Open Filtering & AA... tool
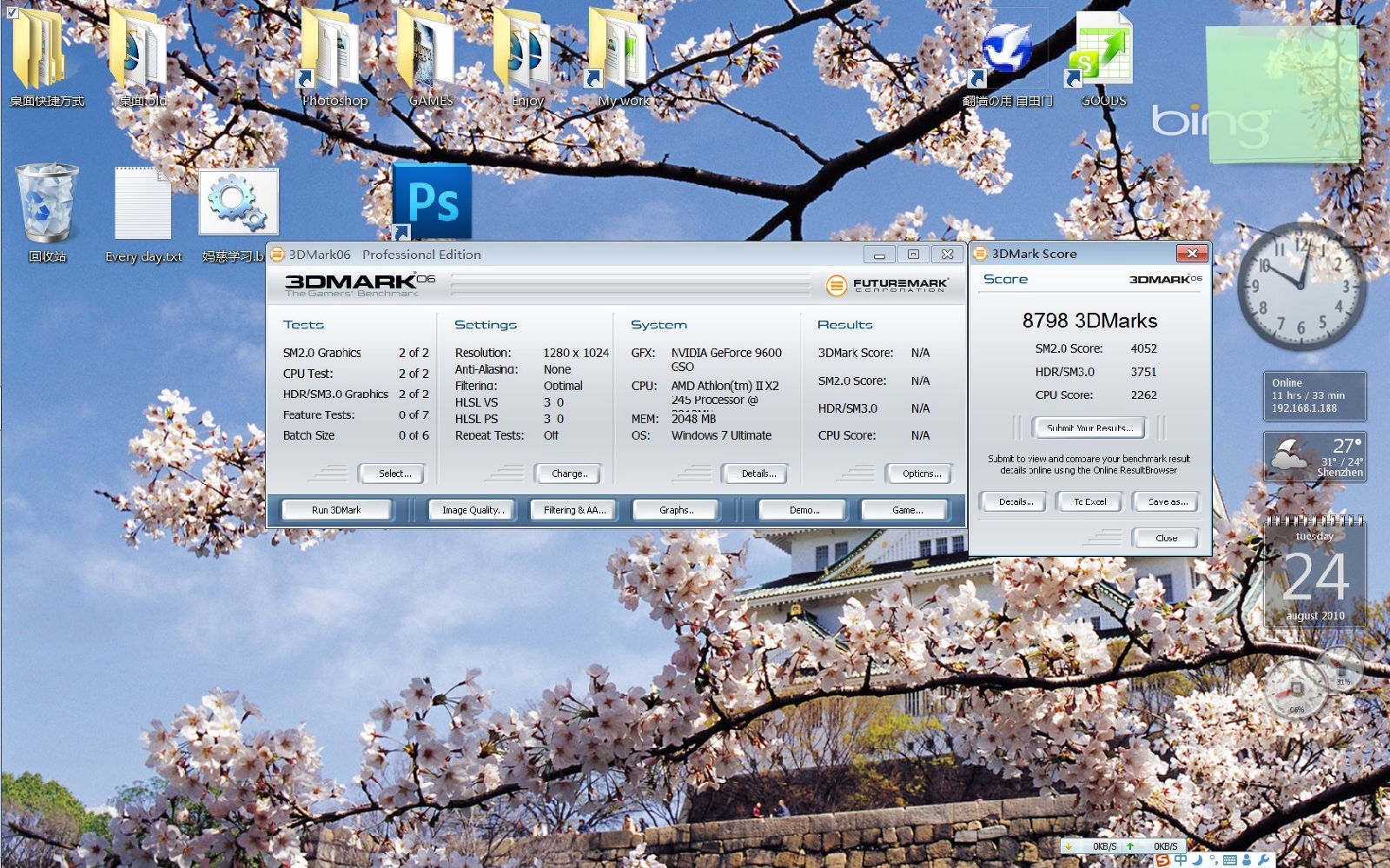Screen dimensions: 1390x868 pos(574,510)
